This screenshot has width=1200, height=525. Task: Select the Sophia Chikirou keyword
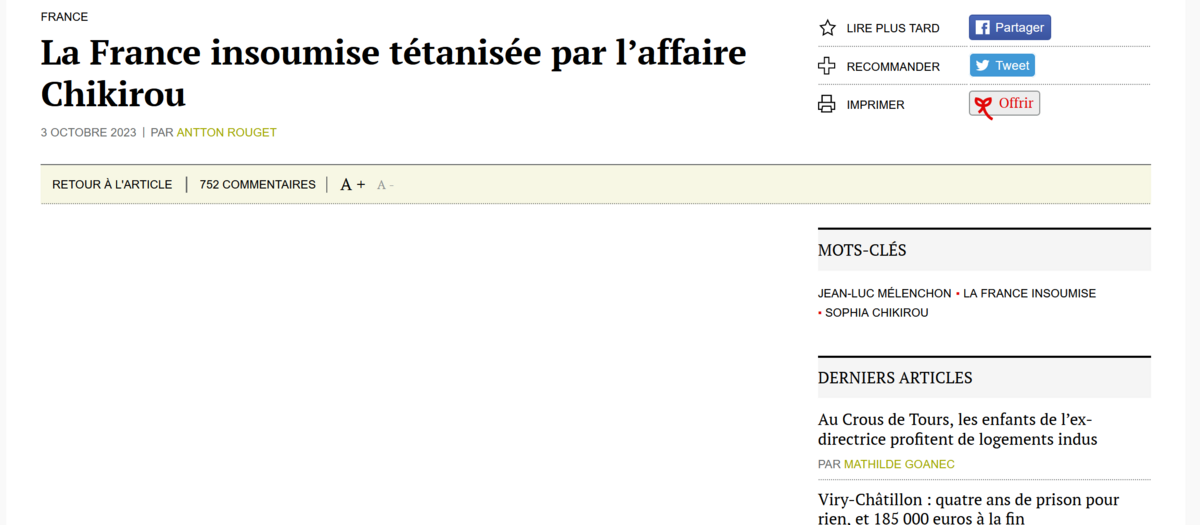click(x=876, y=313)
